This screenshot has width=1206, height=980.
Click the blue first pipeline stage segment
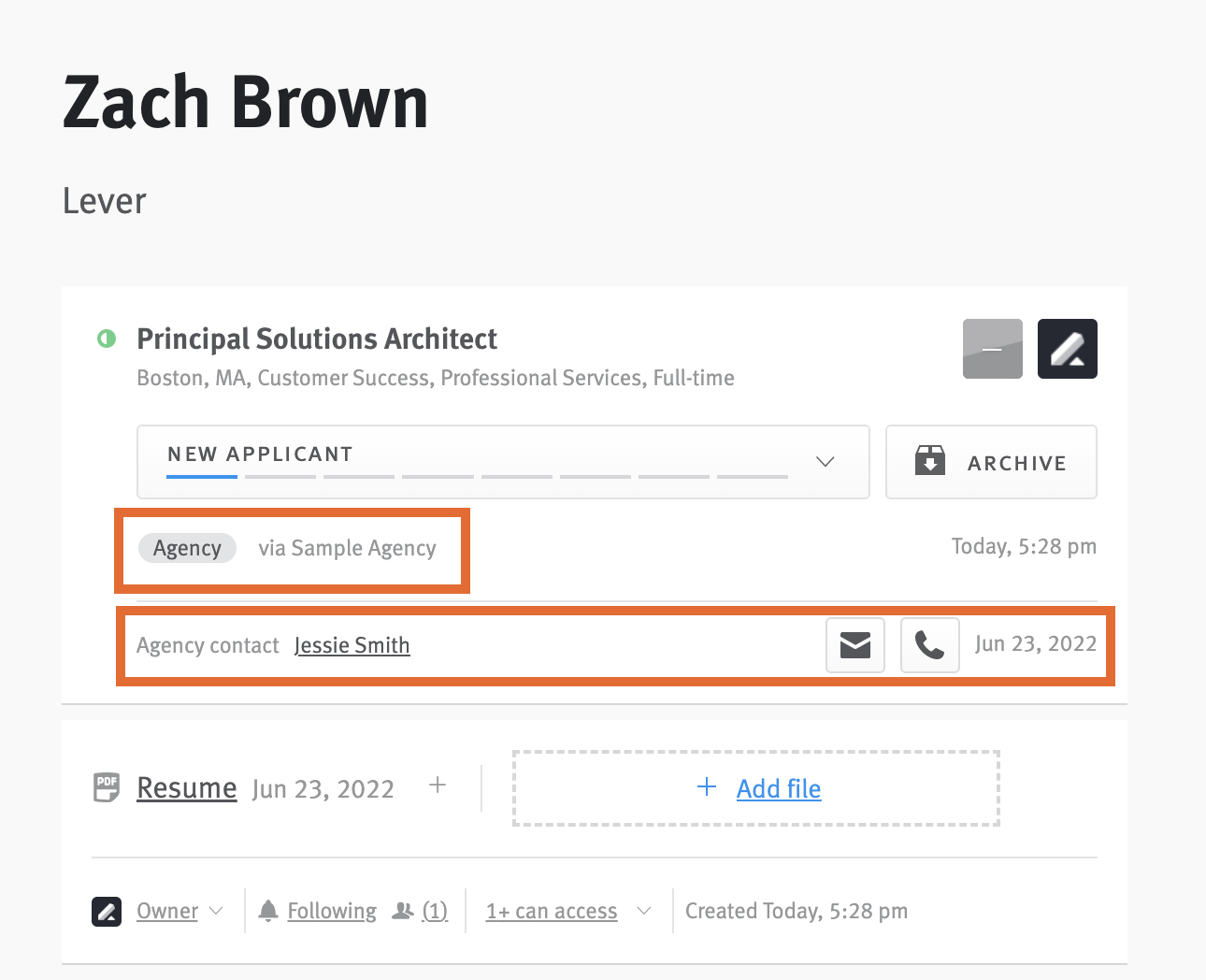pyautogui.click(x=202, y=477)
